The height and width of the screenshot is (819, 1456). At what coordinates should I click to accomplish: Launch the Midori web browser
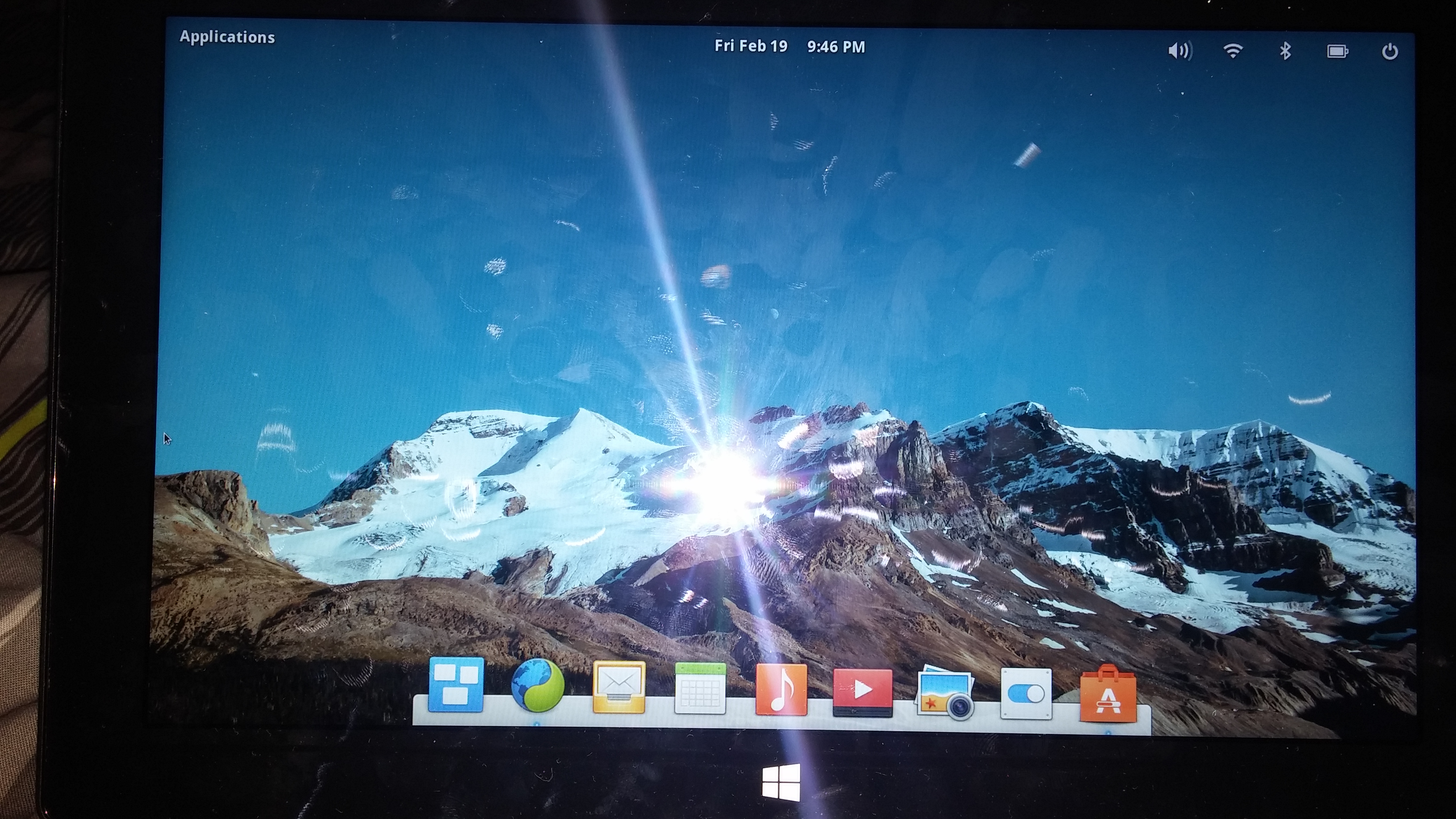coord(538,686)
